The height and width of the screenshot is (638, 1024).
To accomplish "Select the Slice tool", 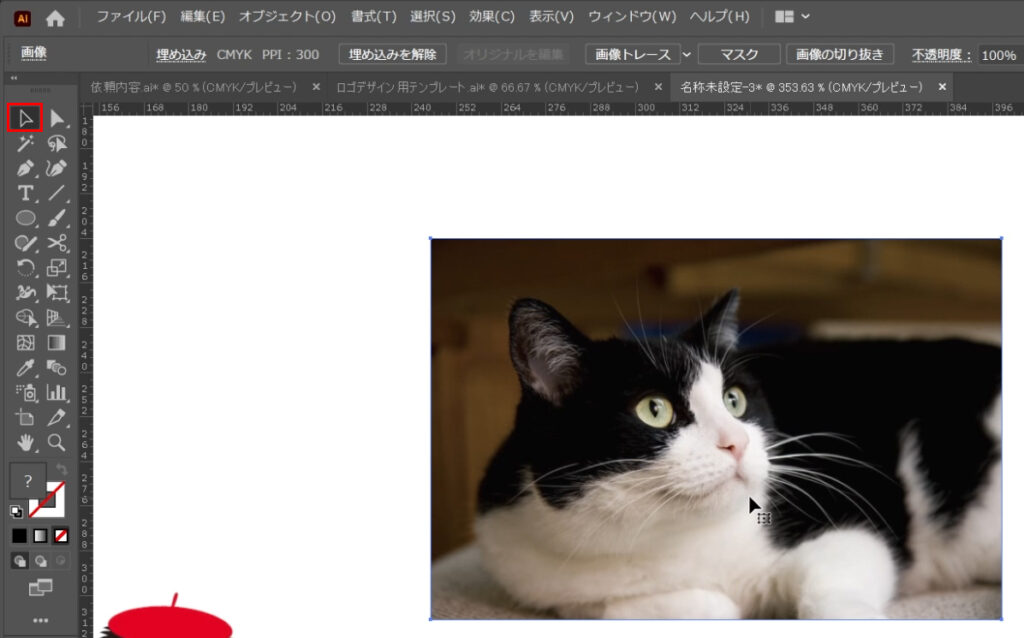I will pos(57,417).
